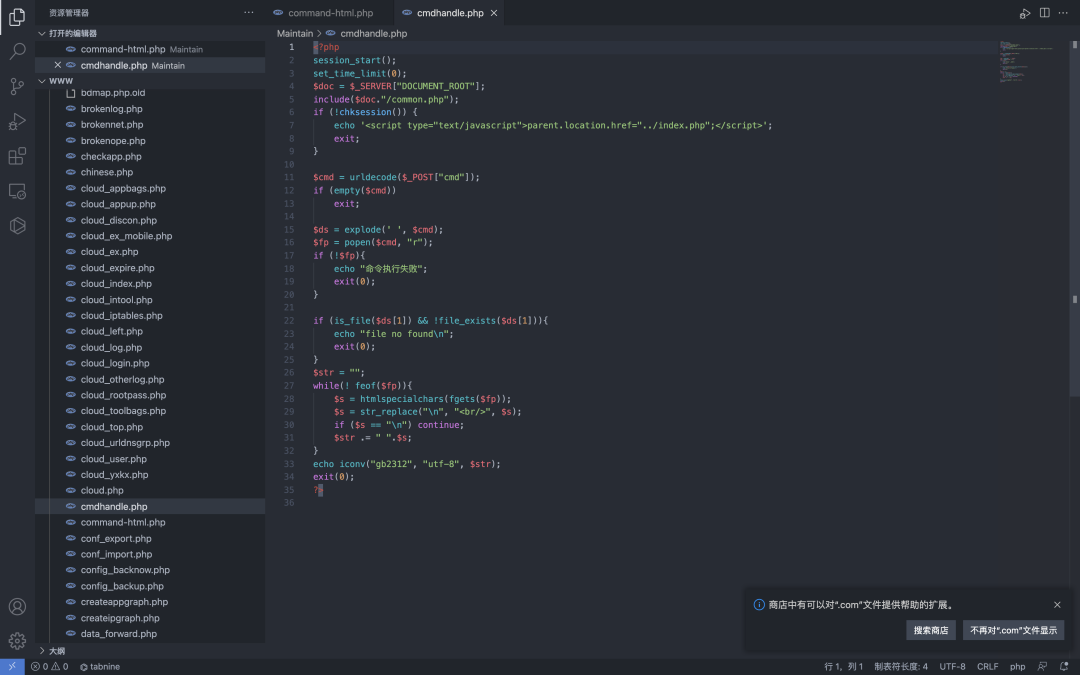Open the Search view in activity bar
The width and height of the screenshot is (1080, 675).
(x=17, y=51)
